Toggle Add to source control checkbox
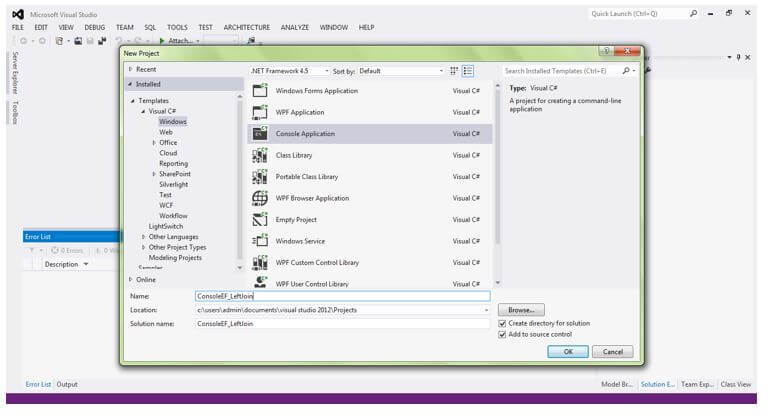The height and width of the screenshot is (418, 773). [x=502, y=334]
